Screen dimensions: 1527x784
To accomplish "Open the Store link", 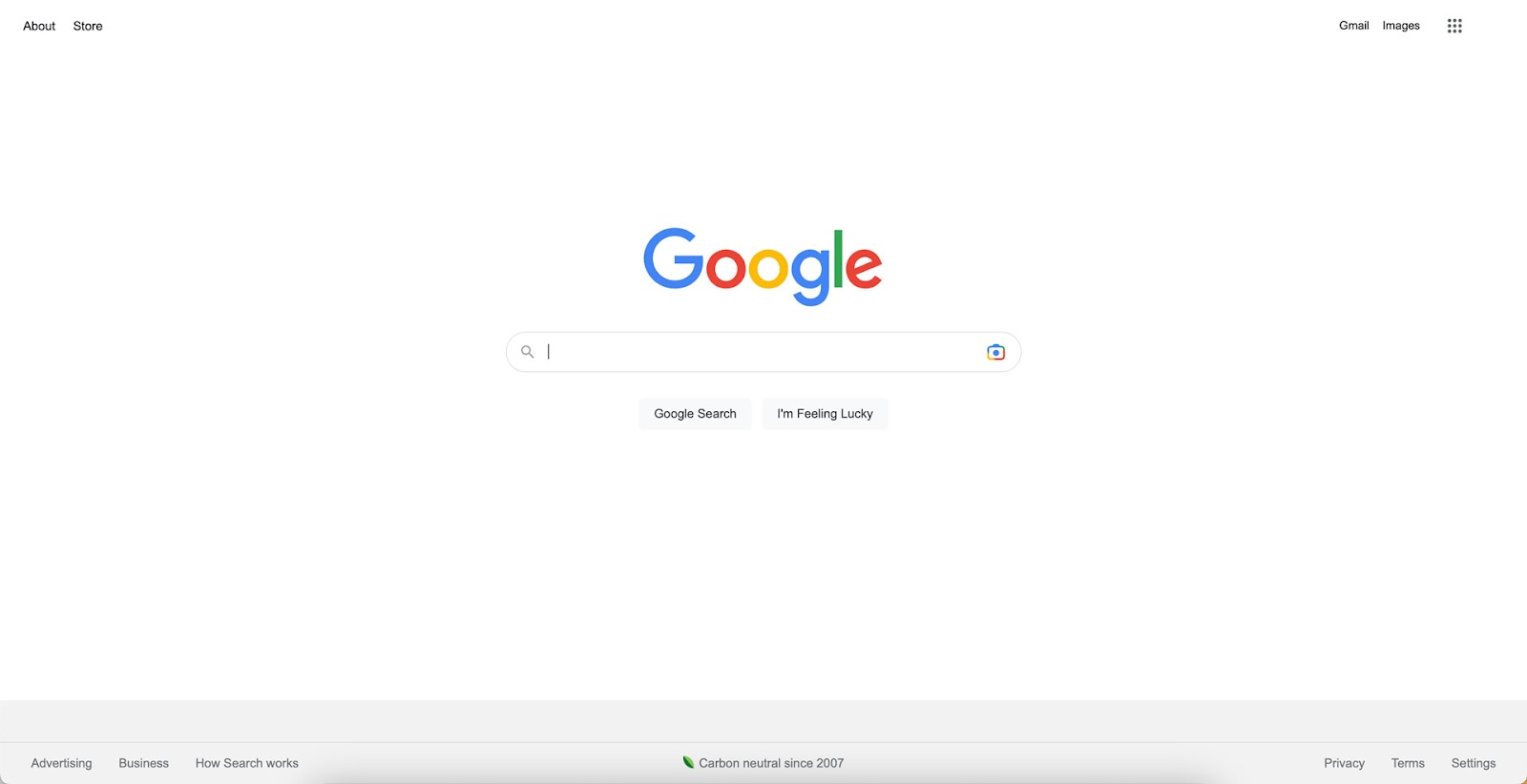I will pos(88,26).
